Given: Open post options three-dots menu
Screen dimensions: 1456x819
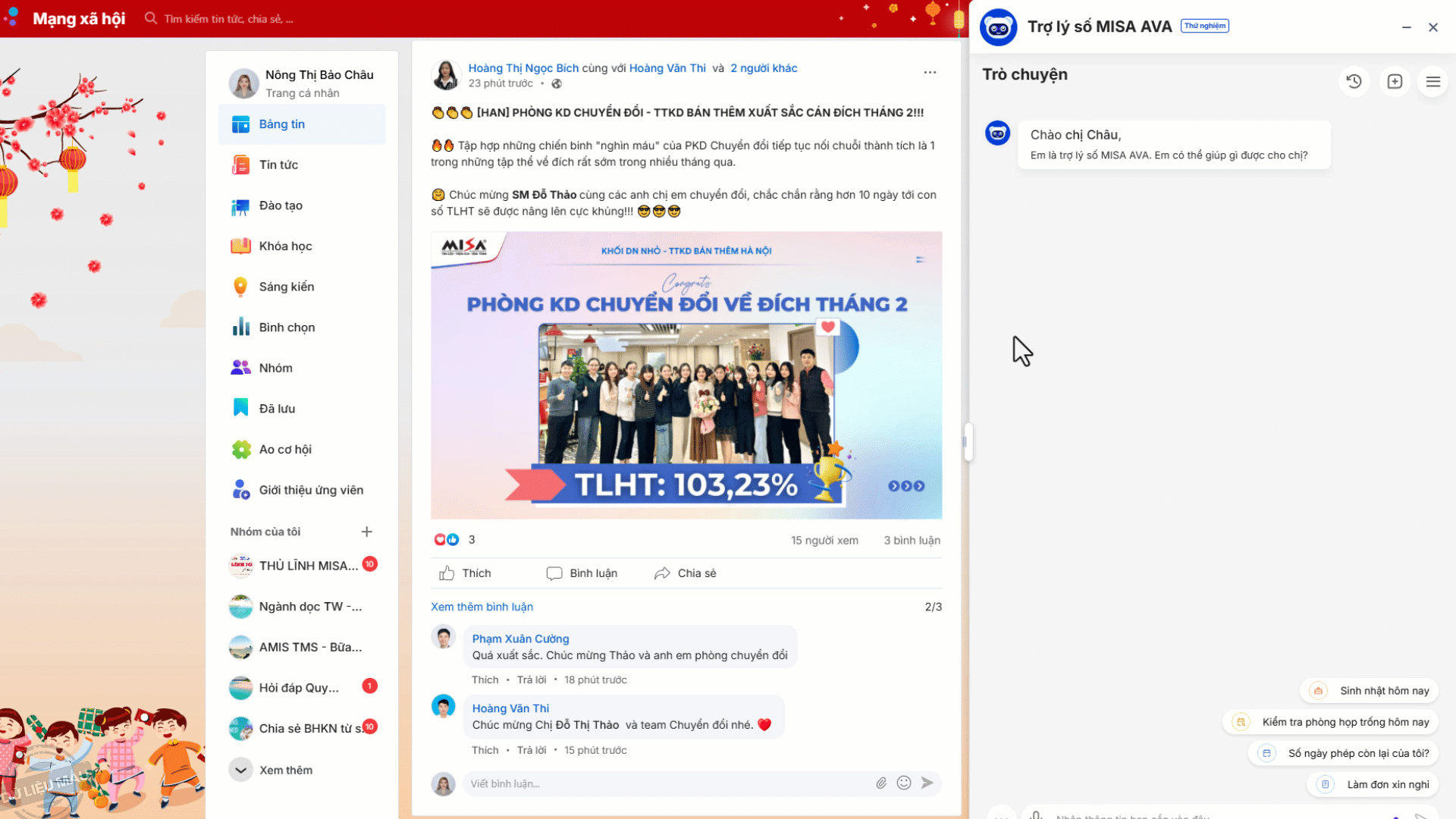Looking at the screenshot, I should [x=930, y=72].
